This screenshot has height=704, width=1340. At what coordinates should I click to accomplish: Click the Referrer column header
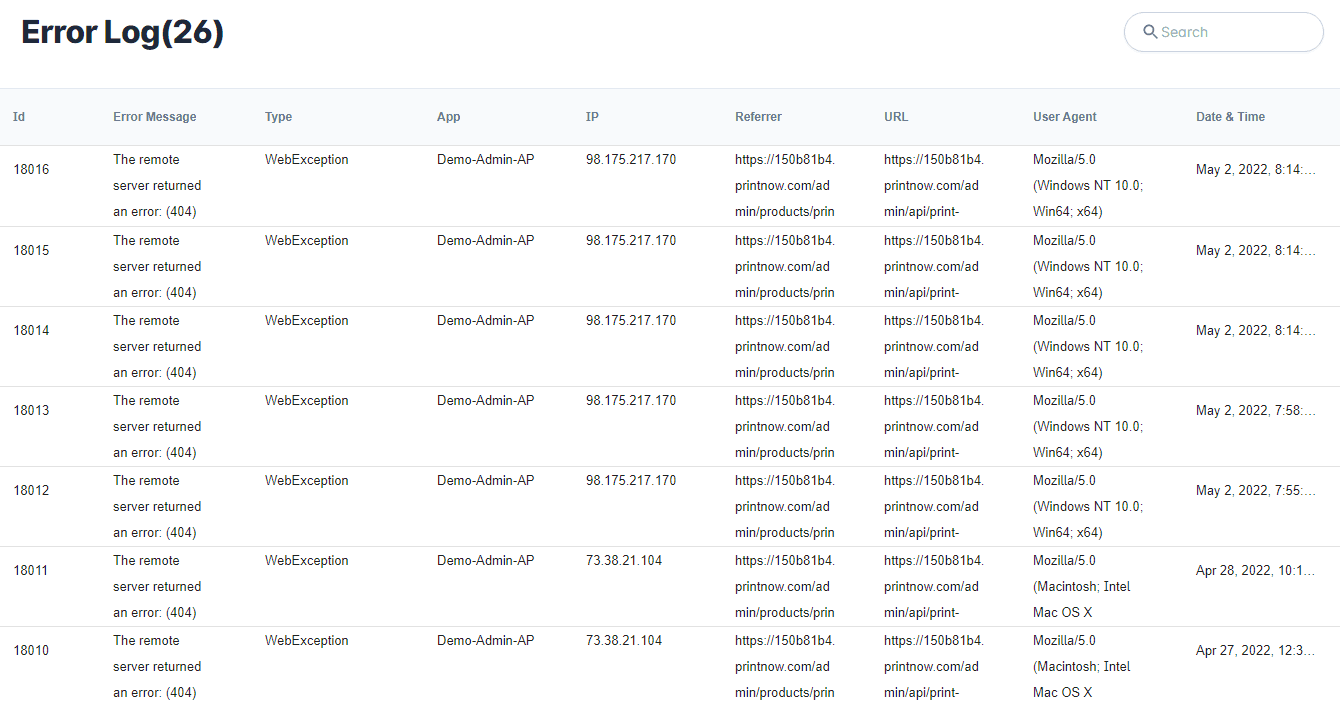coord(758,117)
